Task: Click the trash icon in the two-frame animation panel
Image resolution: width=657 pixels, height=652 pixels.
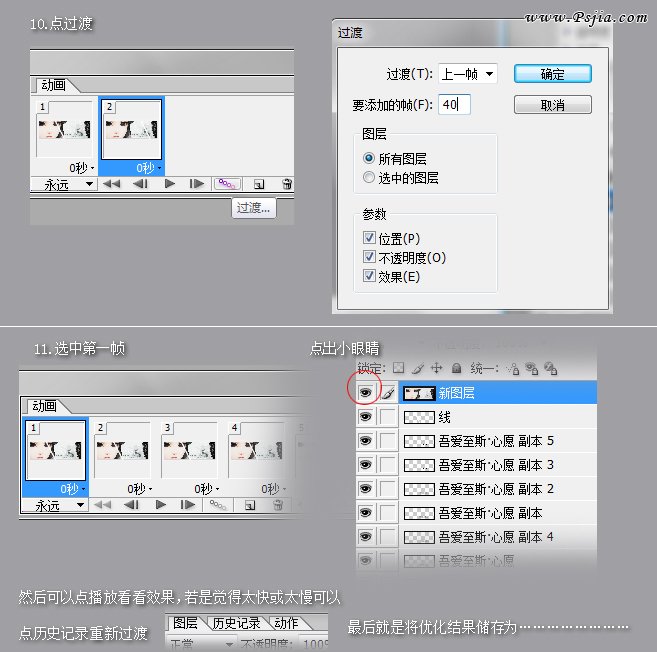Action: tap(287, 184)
